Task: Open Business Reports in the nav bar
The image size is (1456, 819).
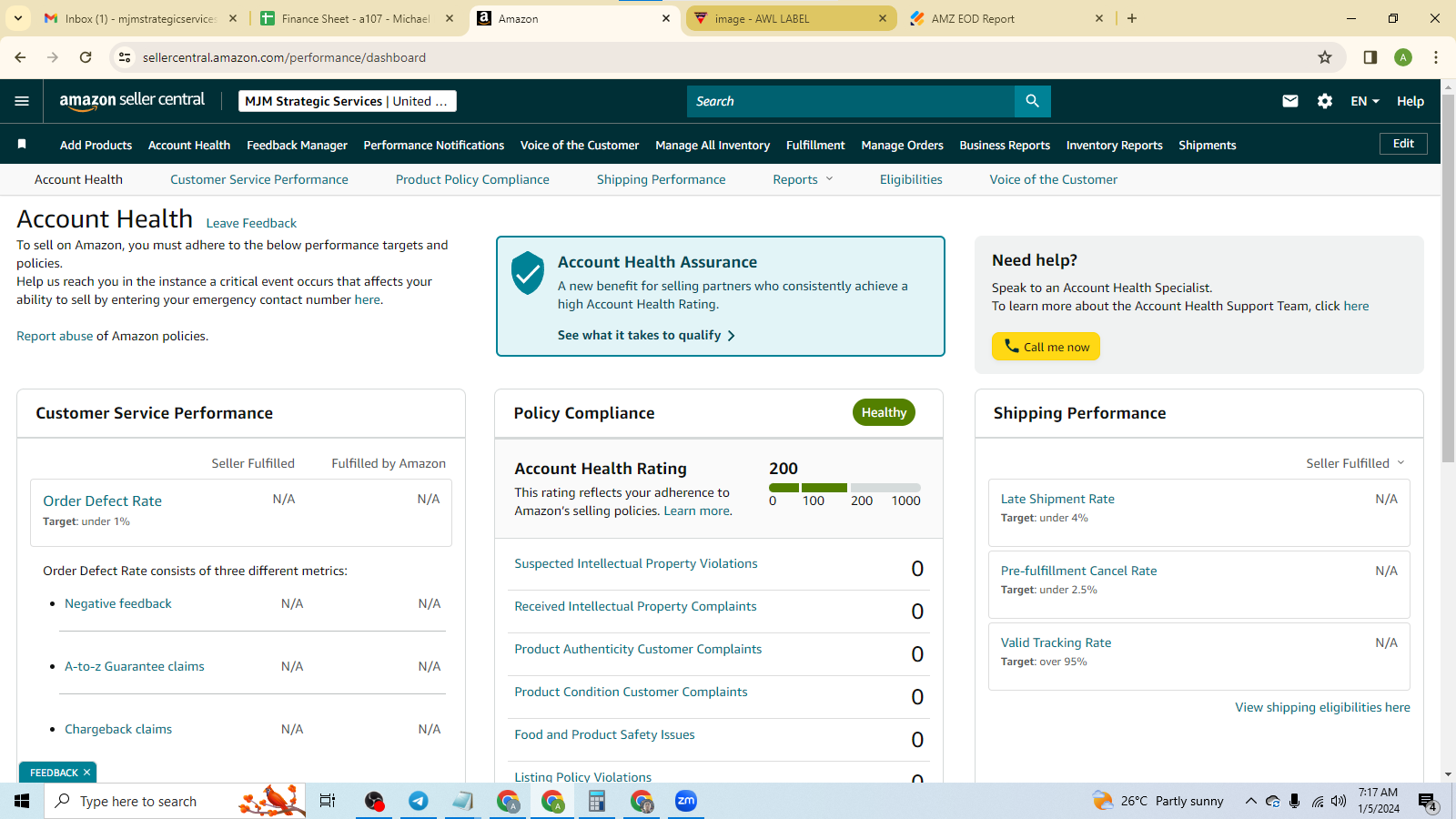Action: 1005,145
